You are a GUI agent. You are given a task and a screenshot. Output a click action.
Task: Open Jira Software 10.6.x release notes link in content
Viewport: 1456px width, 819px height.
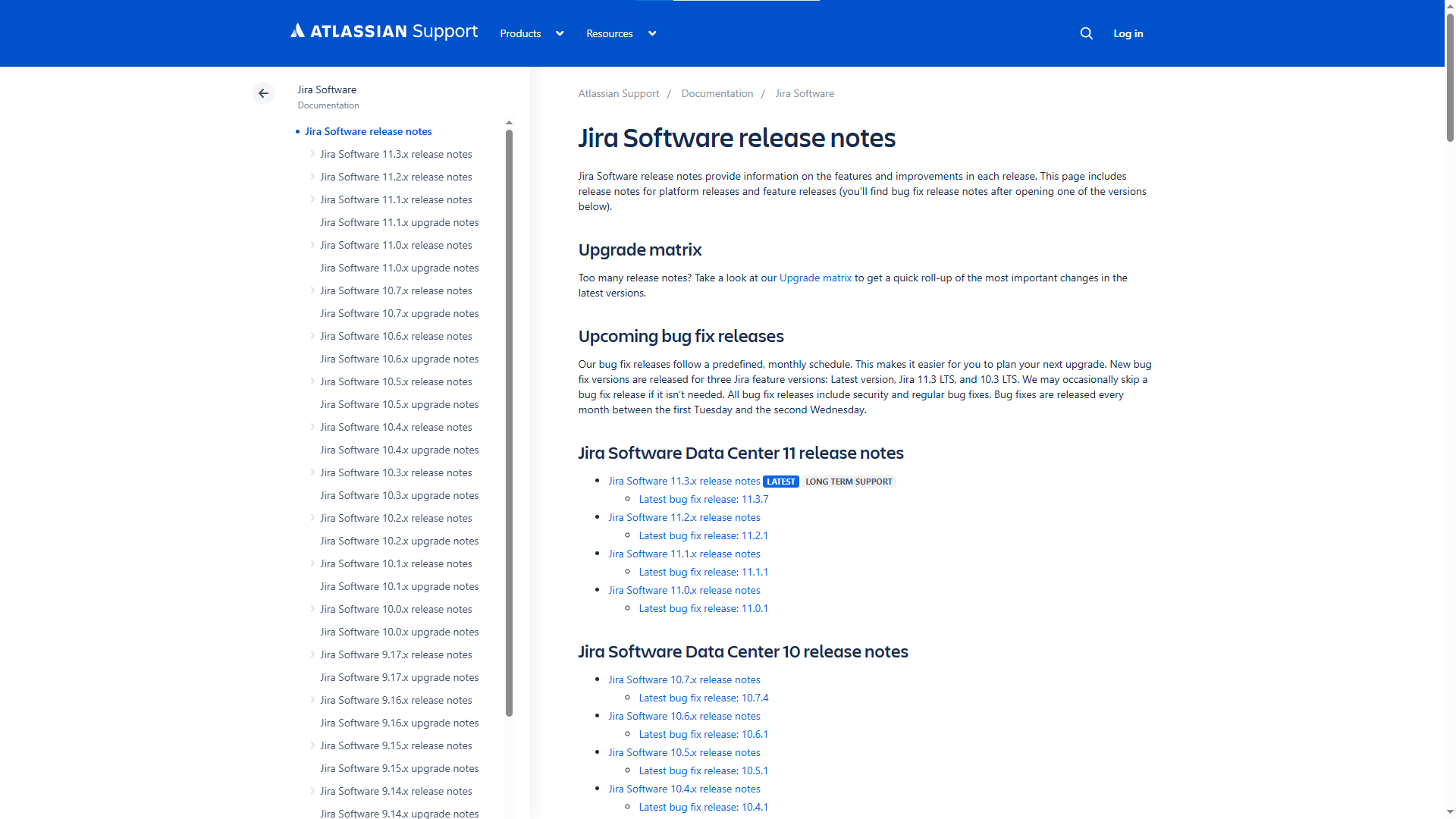[684, 716]
